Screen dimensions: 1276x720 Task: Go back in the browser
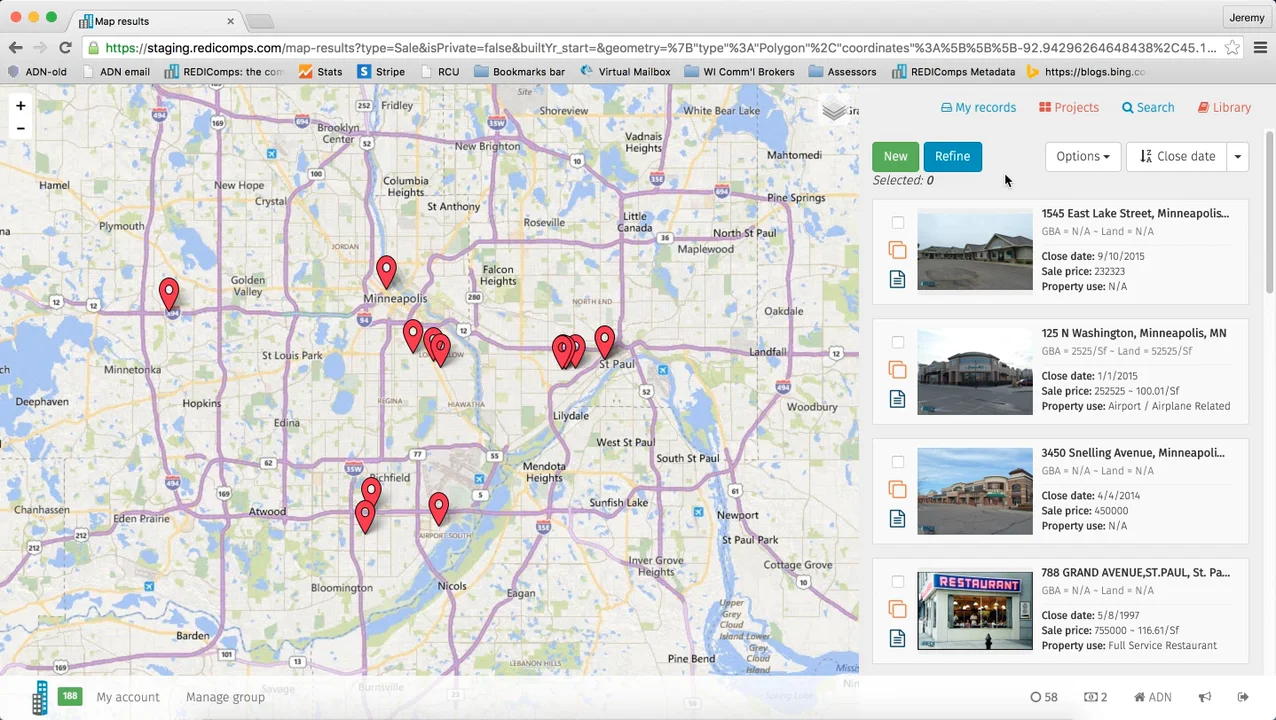tap(15, 47)
